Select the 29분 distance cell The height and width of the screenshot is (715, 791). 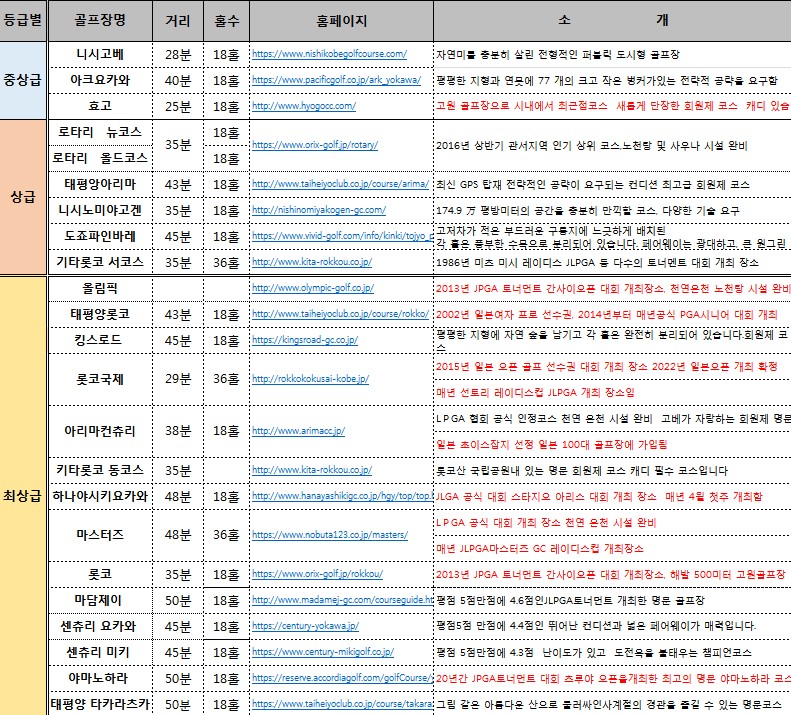(178, 379)
